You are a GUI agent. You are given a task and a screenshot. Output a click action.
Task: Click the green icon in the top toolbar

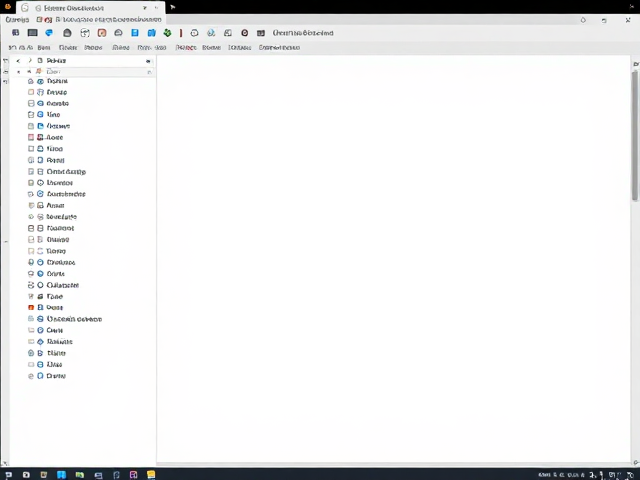(x=167, y=33)
